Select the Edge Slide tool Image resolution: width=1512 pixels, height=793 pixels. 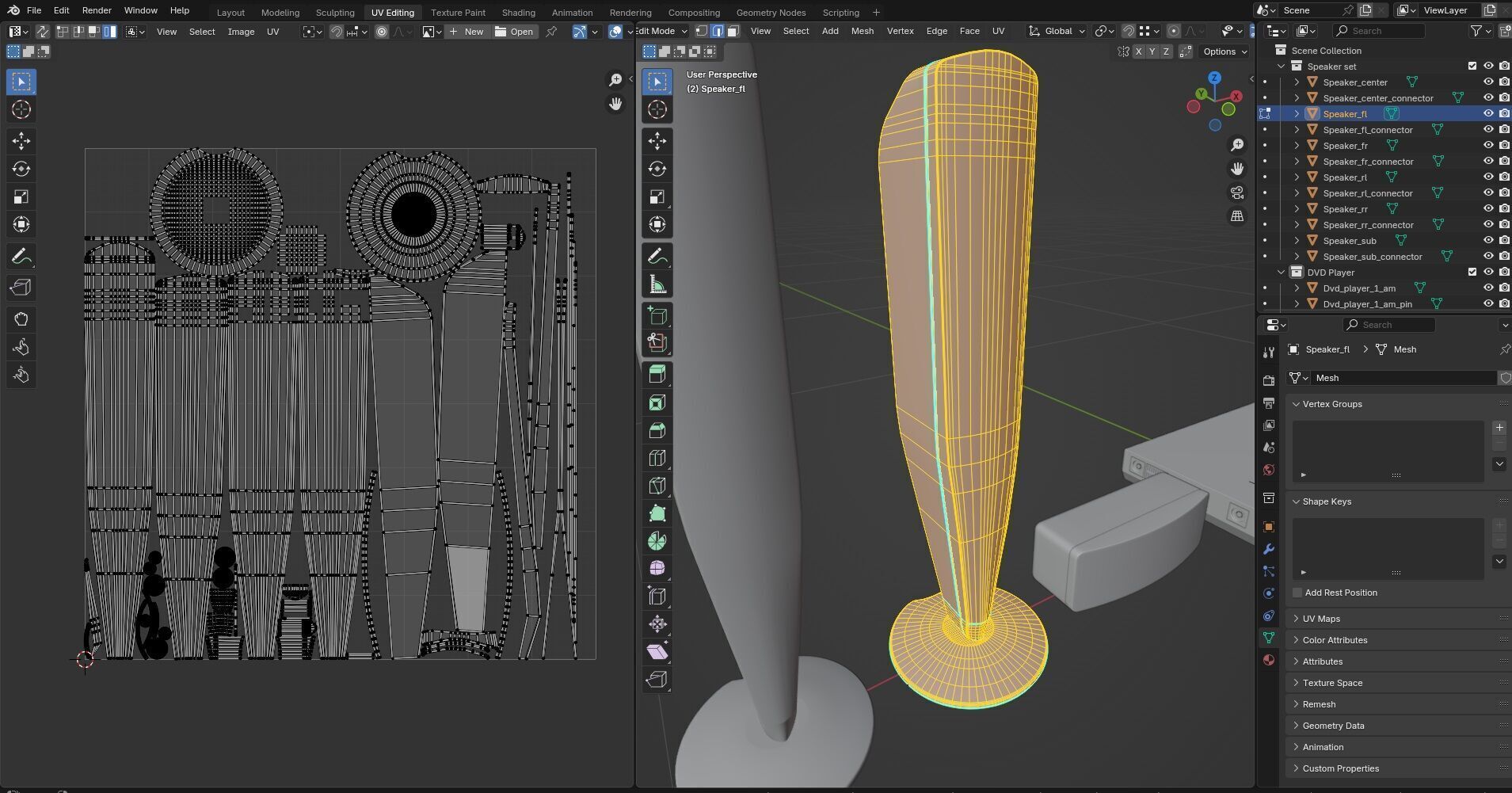[x=657, y=597]
